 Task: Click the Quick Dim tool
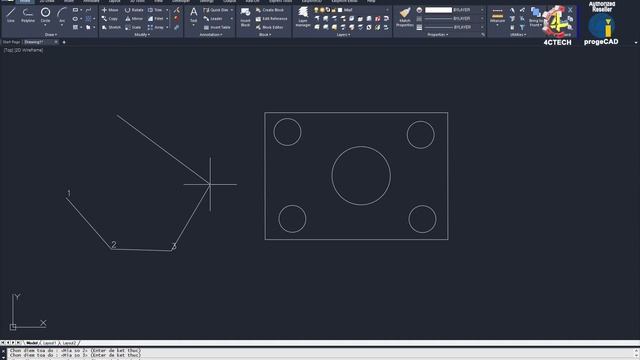coord(216,10)
